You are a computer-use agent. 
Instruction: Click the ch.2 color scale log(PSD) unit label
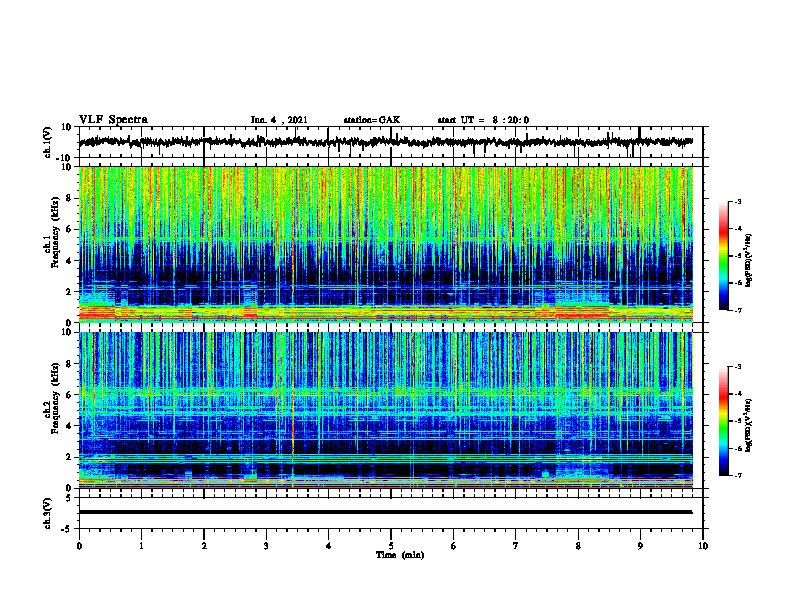pos(749,425)
